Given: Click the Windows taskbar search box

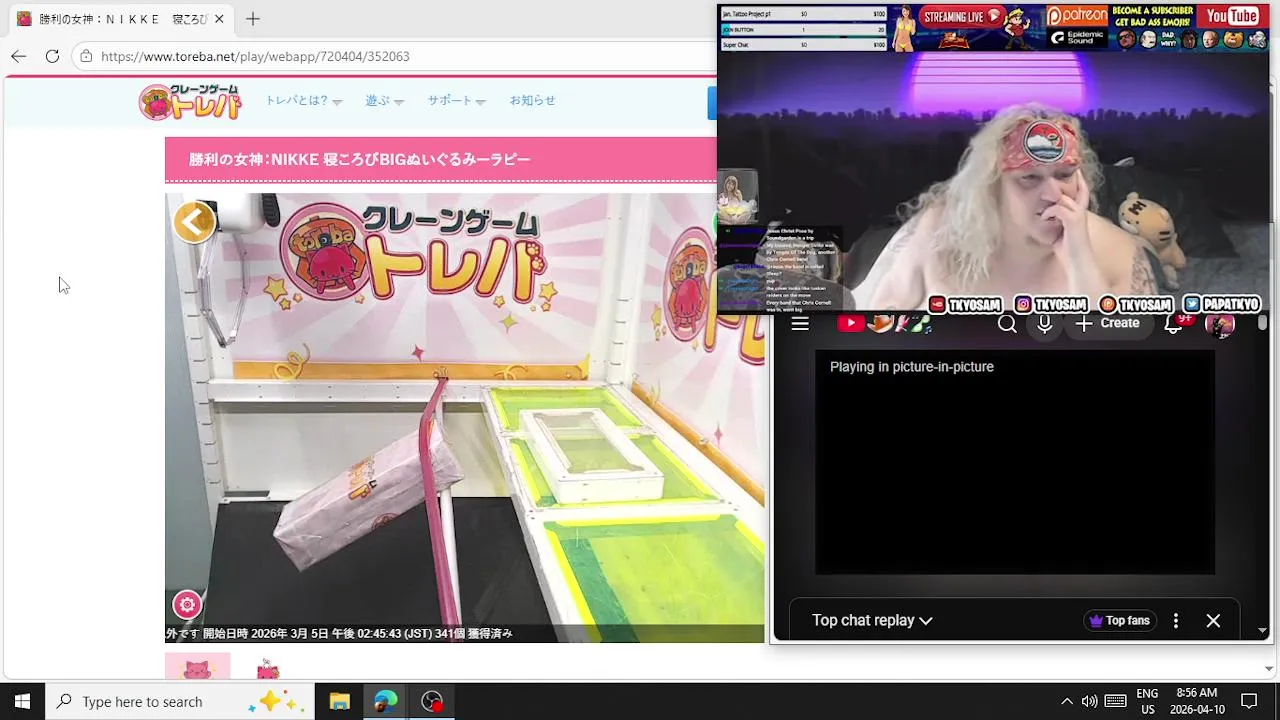Looking at the screenshot, I should (x=180, y=701).
